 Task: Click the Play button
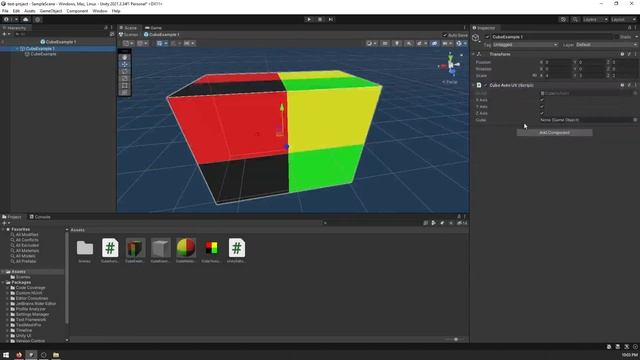click(309, 19)
